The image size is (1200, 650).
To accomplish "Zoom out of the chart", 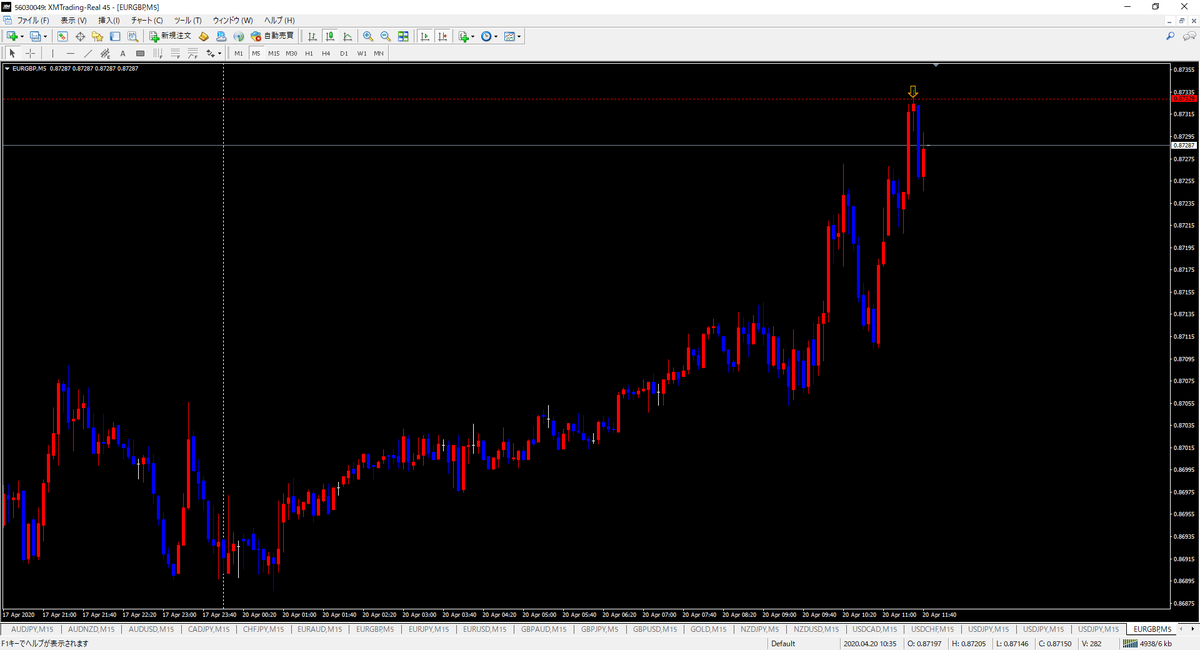I will (x=385, y=36).
